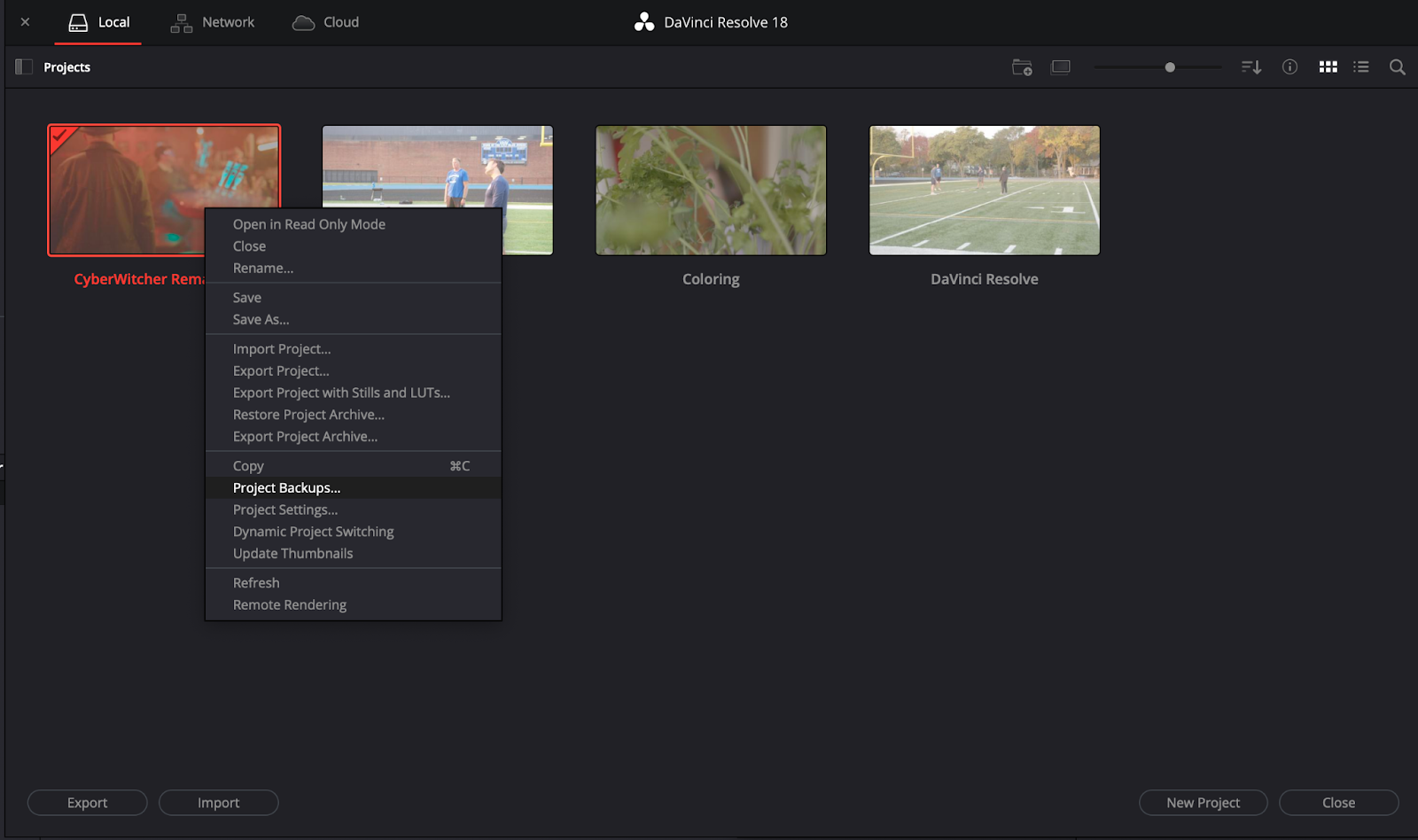This screenshot has width=1418, height=840.
Task: Click the Network tab database icon
Action: coord(181,21)
